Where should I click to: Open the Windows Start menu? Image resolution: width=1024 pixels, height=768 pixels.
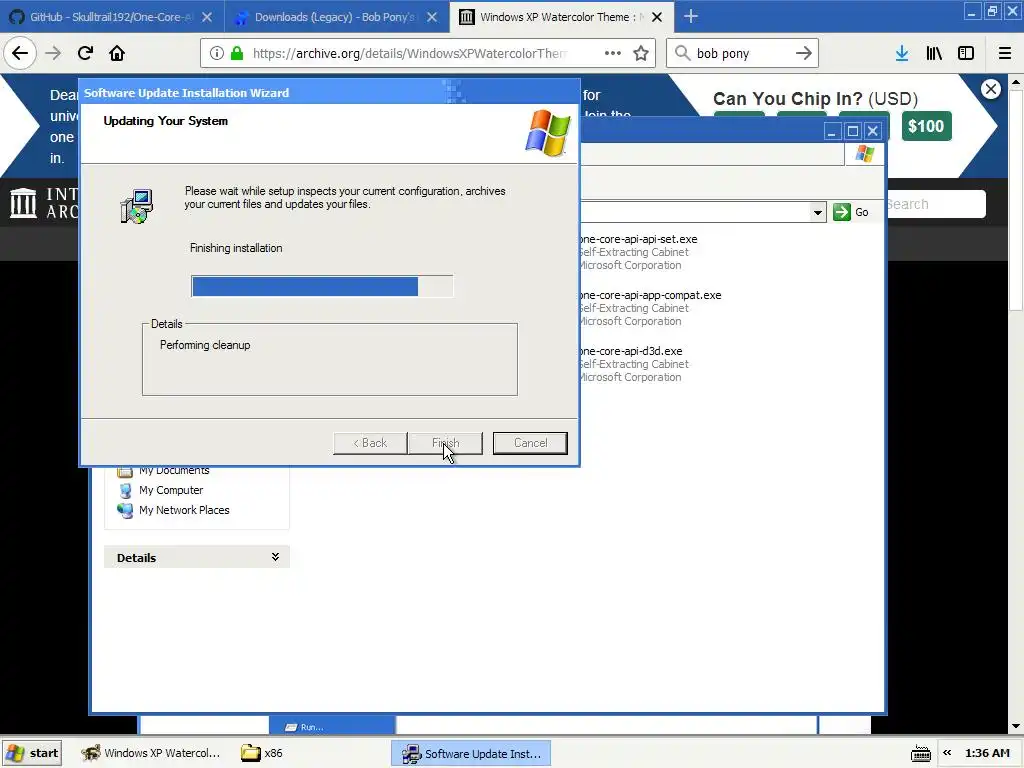point(32,753)
